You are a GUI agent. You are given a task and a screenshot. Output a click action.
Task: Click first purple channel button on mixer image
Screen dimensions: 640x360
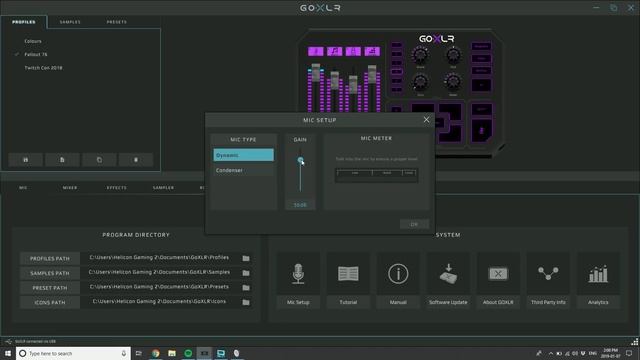pos(316,51)
